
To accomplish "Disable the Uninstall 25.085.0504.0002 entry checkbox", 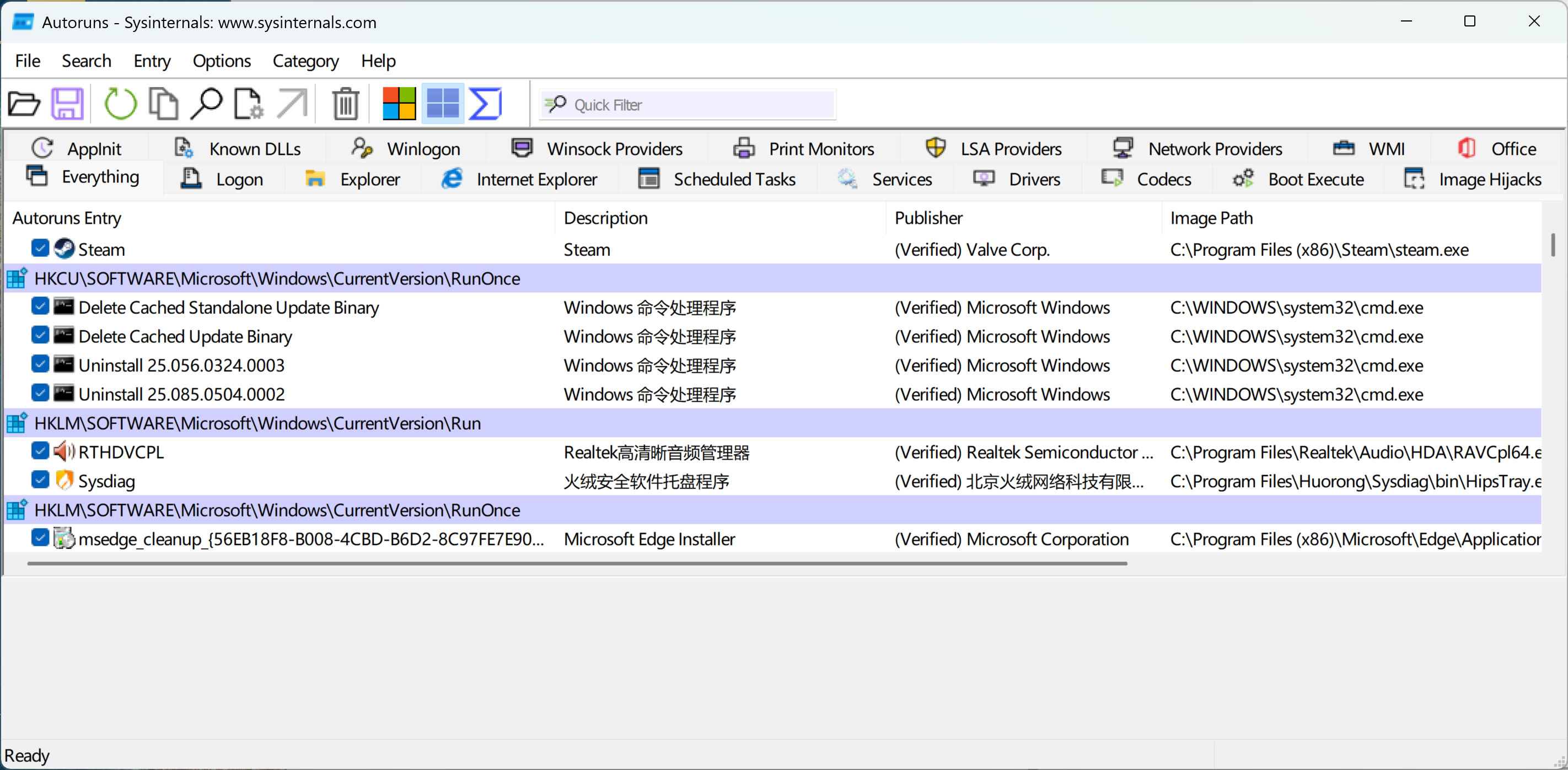I will pos(40,393).
